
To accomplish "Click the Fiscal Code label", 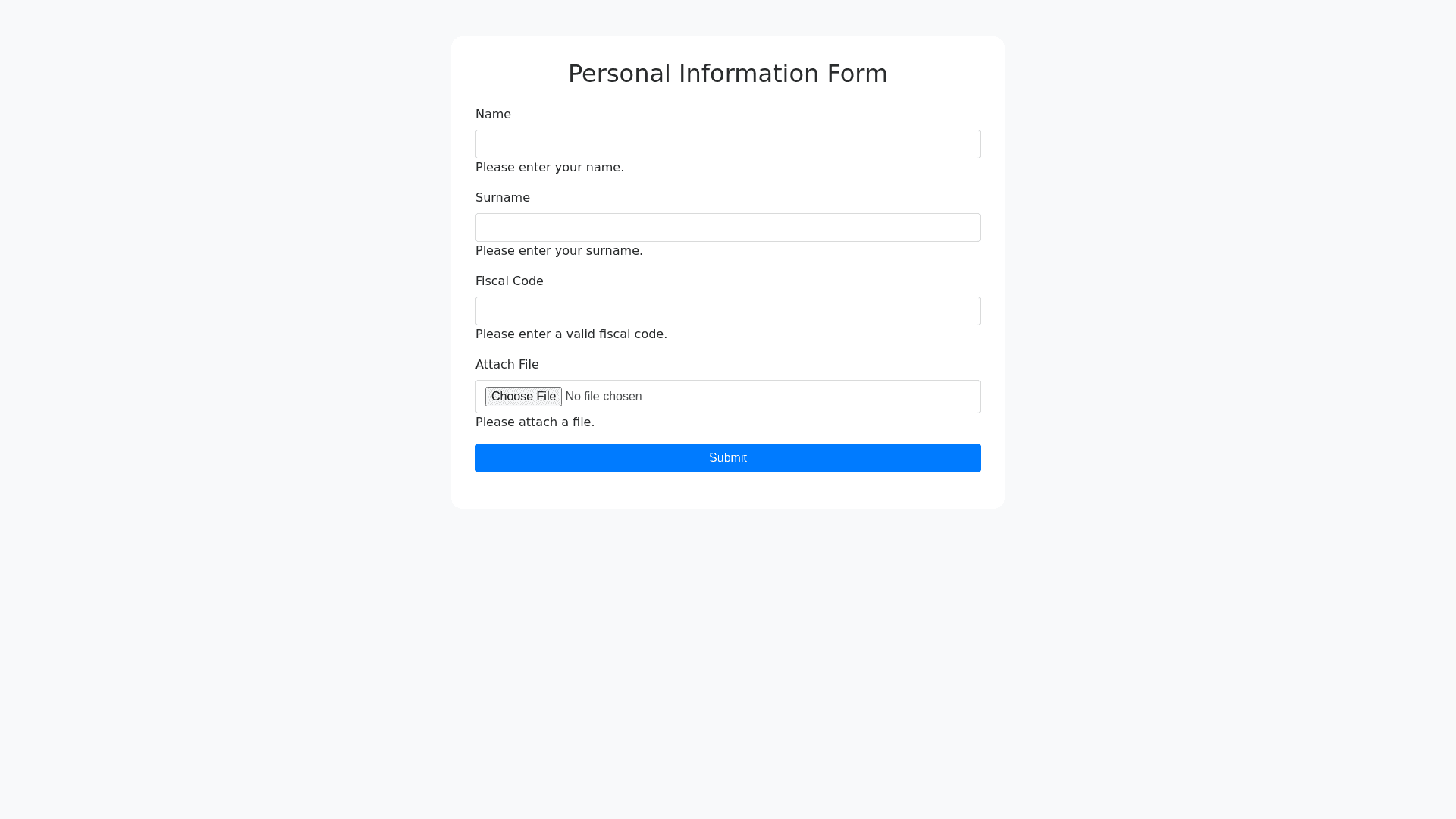I will pos(510,281).
